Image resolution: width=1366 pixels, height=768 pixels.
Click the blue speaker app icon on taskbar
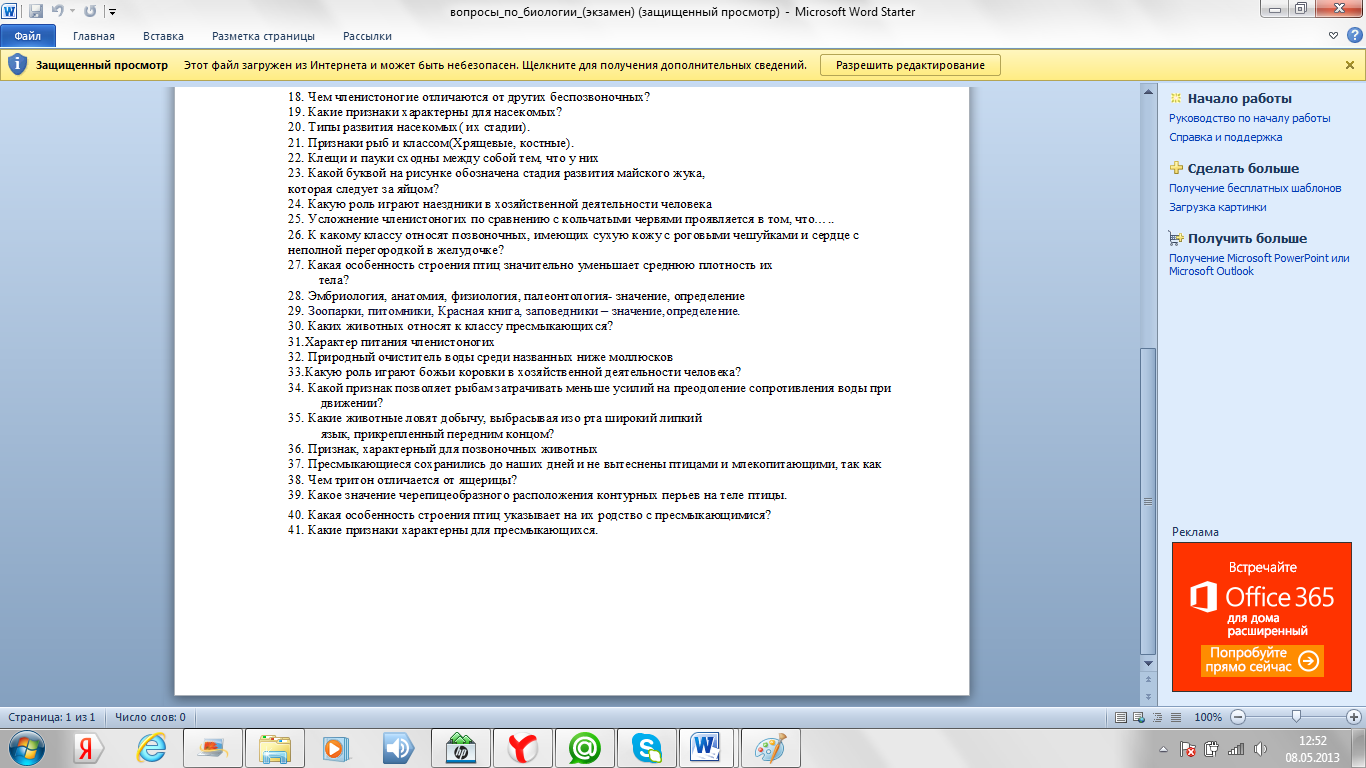point(398,748)
